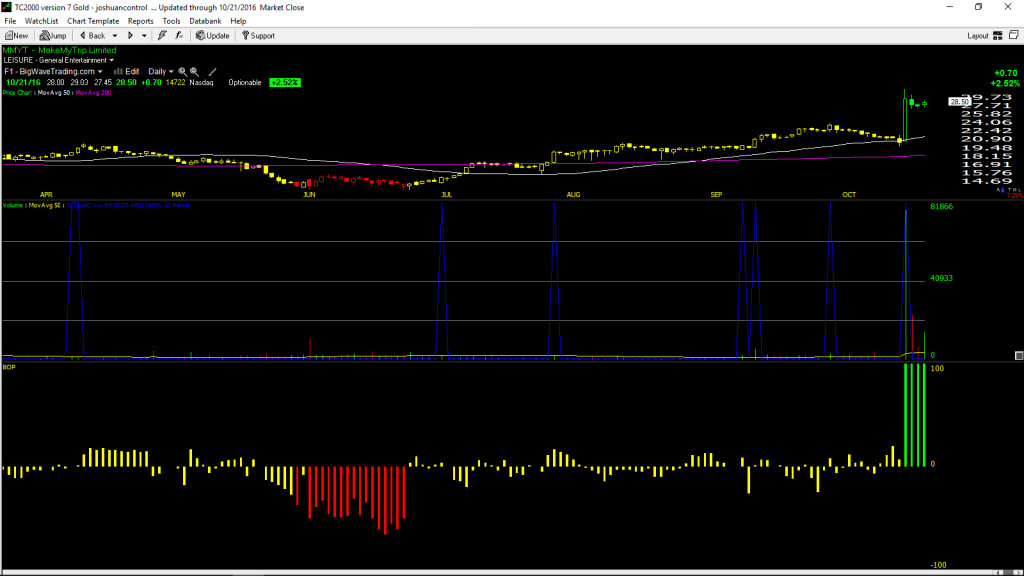This screenshot has width=1024, height=576.
Task: Open the F1 - BigWaveTrading.com template dropdown
Action: (x=54, y=72)
